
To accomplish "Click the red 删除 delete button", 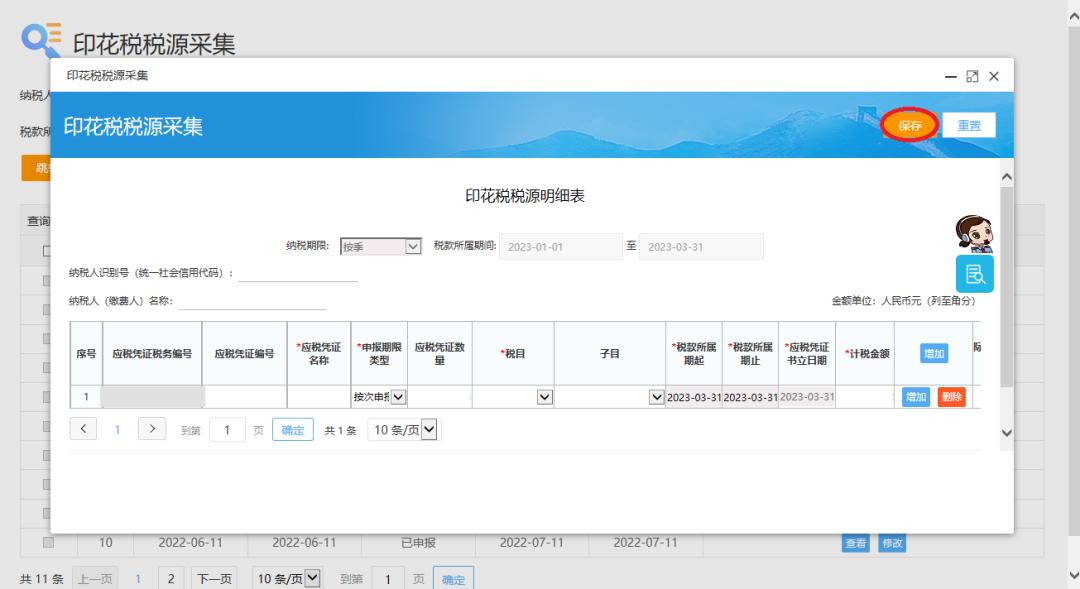I will coord(950,396).
